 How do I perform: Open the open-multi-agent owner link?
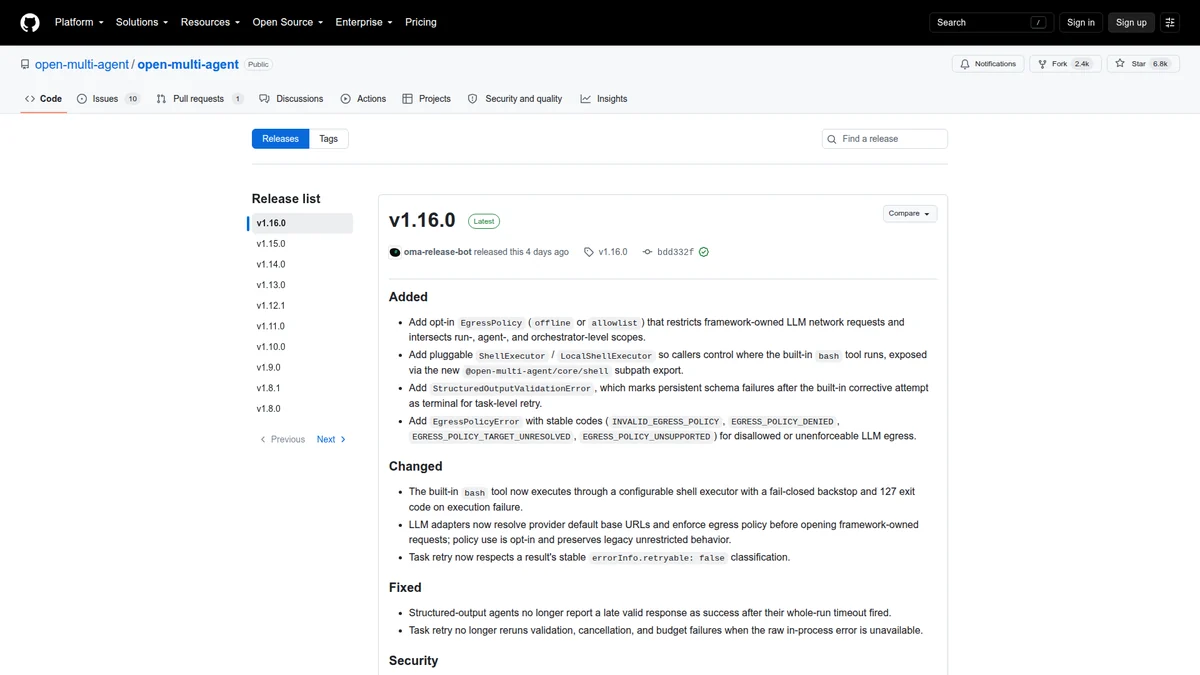pos(82,64)
